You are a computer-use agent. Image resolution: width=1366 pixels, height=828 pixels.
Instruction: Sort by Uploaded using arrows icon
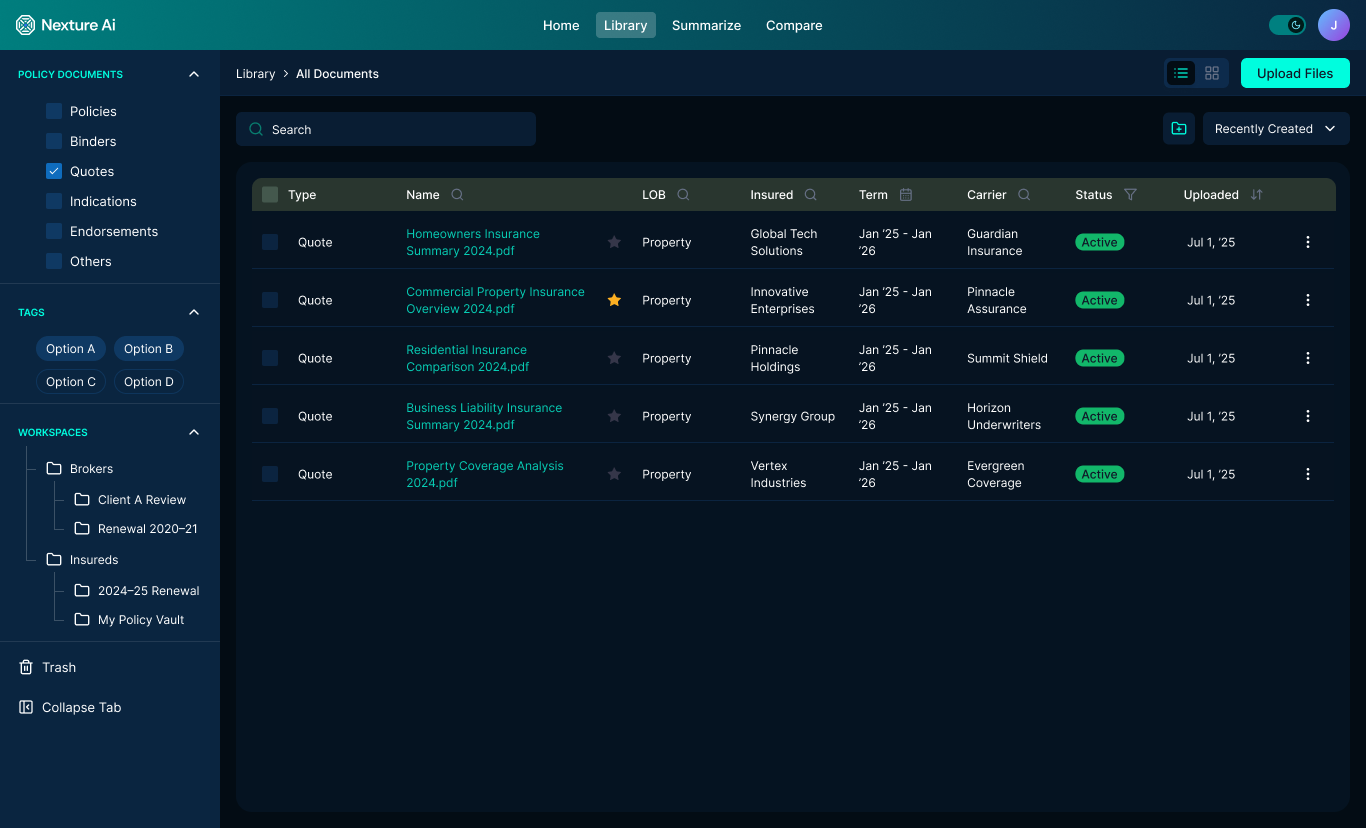coord(1257,195)
